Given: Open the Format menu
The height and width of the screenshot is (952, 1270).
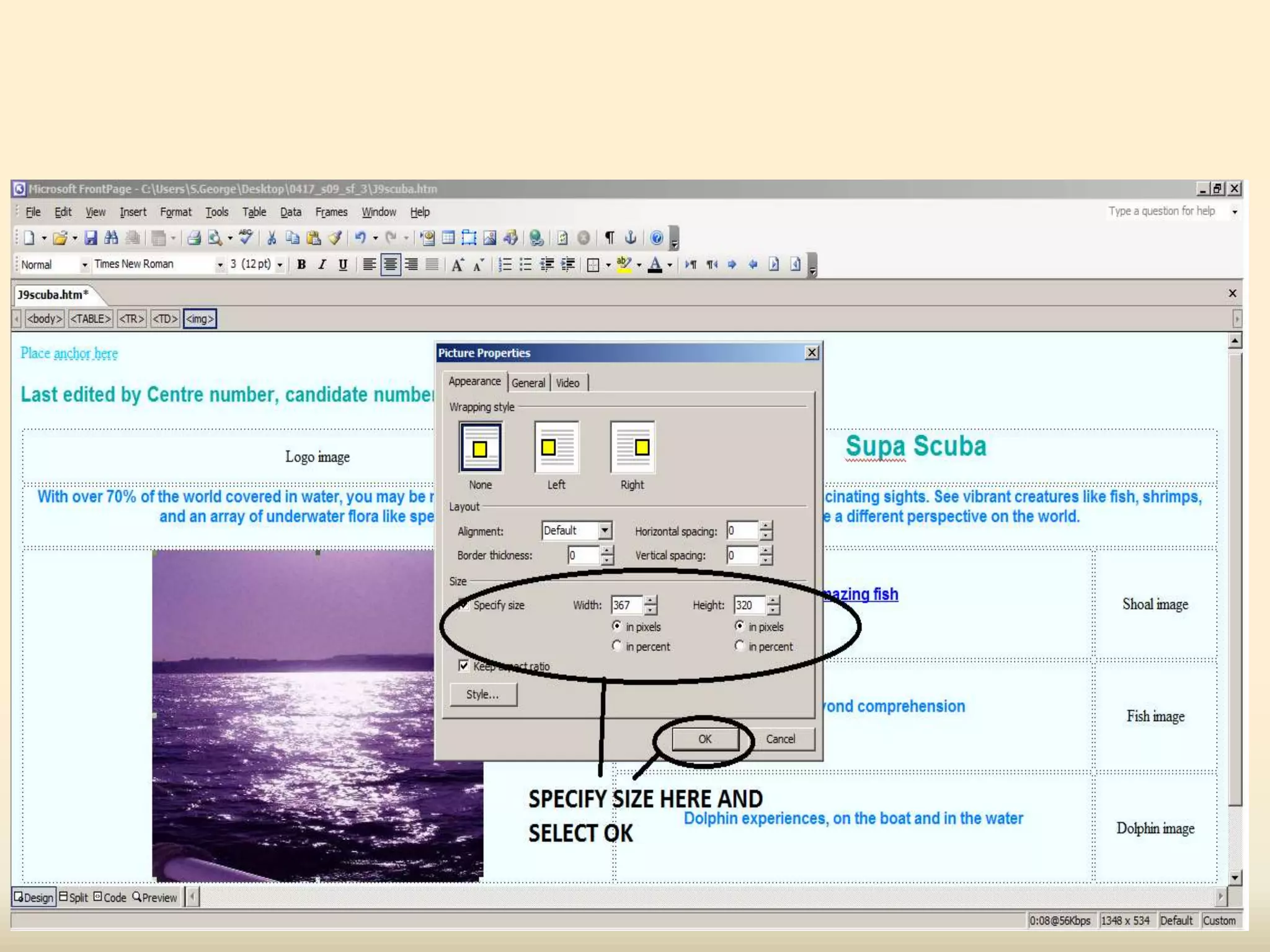Looking at the screenshot, I should (x=175, y=212).
